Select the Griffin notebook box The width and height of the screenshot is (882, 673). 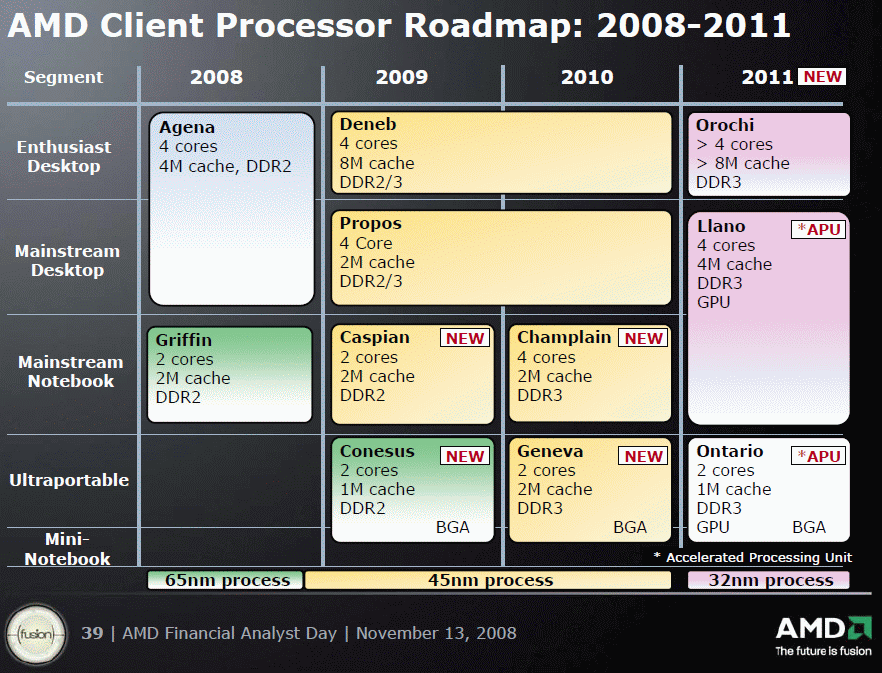pyautogui.click(x=230, y=374)
